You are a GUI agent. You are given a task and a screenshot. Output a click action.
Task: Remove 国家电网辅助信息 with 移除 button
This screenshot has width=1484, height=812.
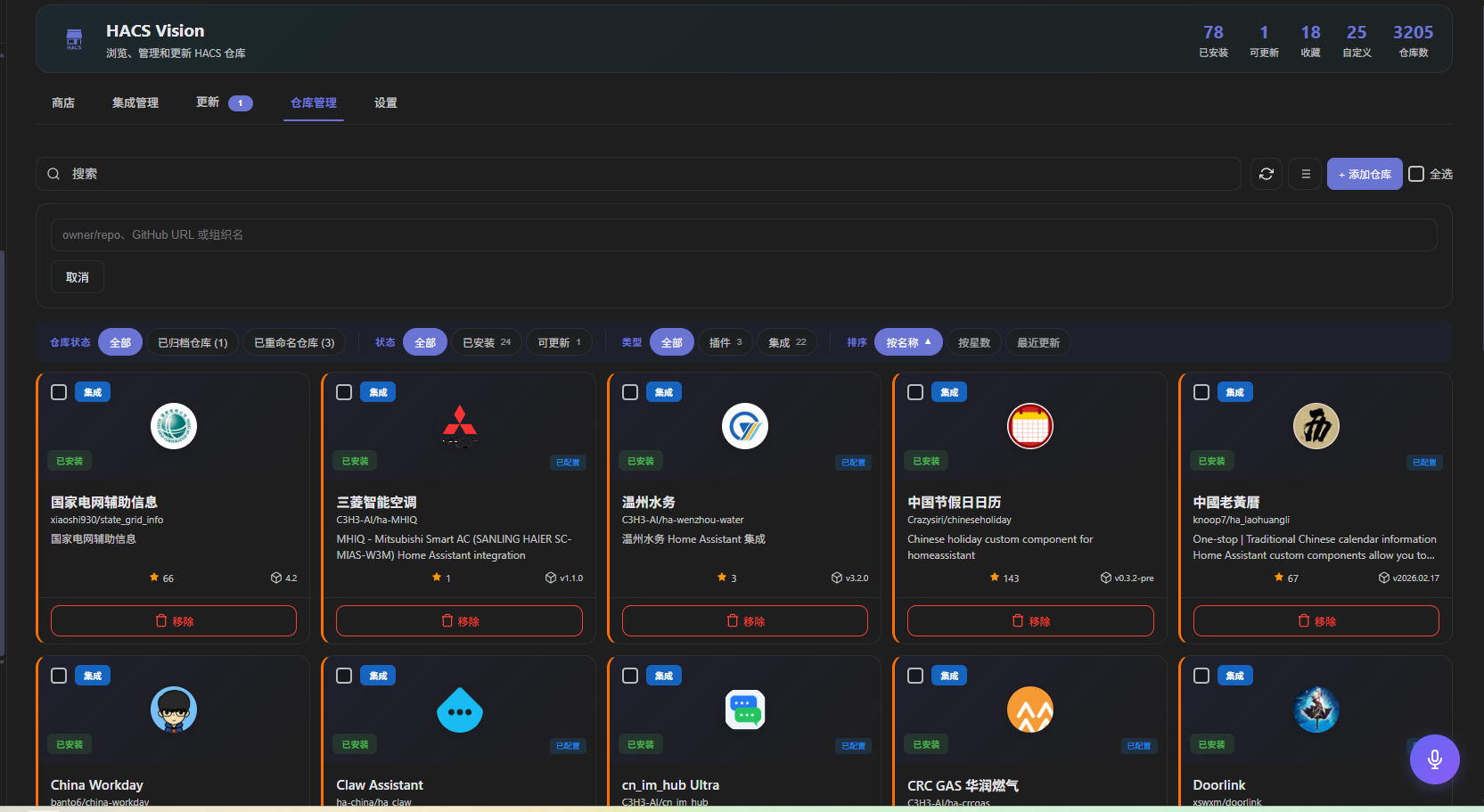(x=174, y=620)
